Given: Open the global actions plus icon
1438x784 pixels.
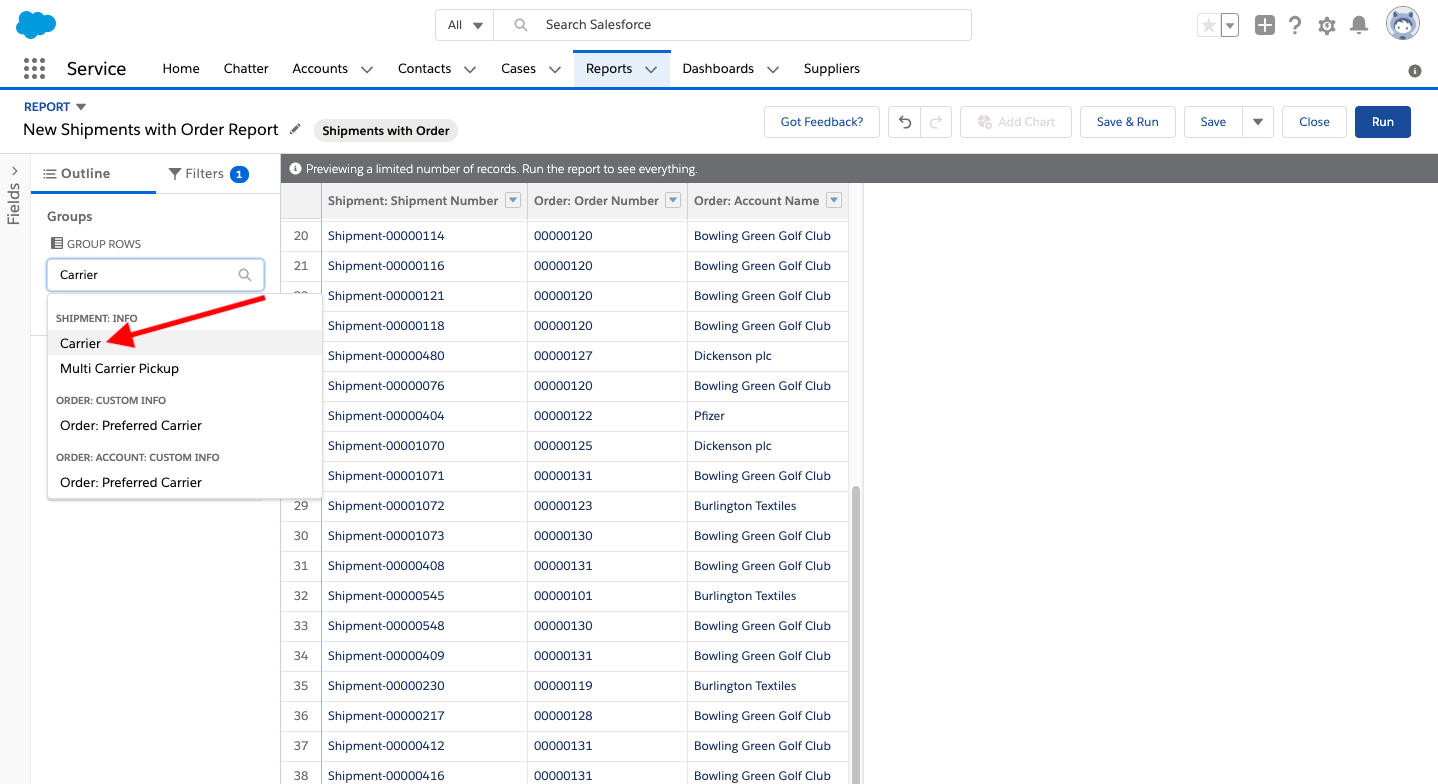Looking at the screenshot, I should point(1265,25).
